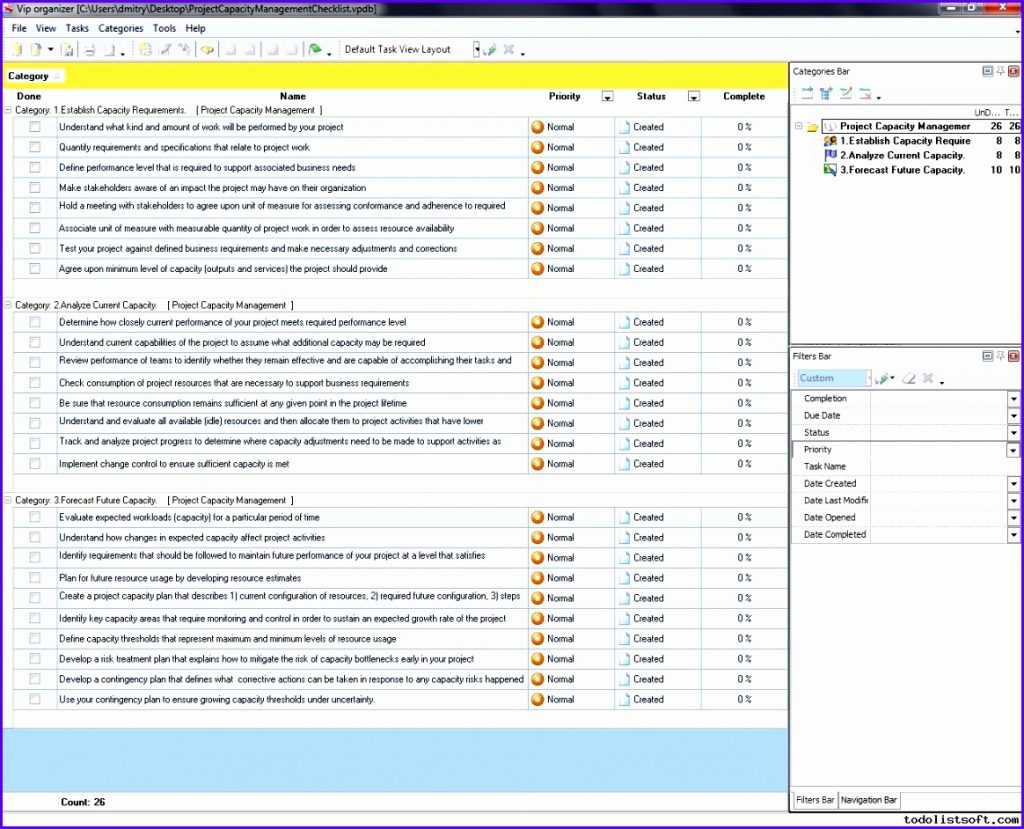Open the Tasks menu
Viewport: 1024px width, 829px height.
point(76,28)
